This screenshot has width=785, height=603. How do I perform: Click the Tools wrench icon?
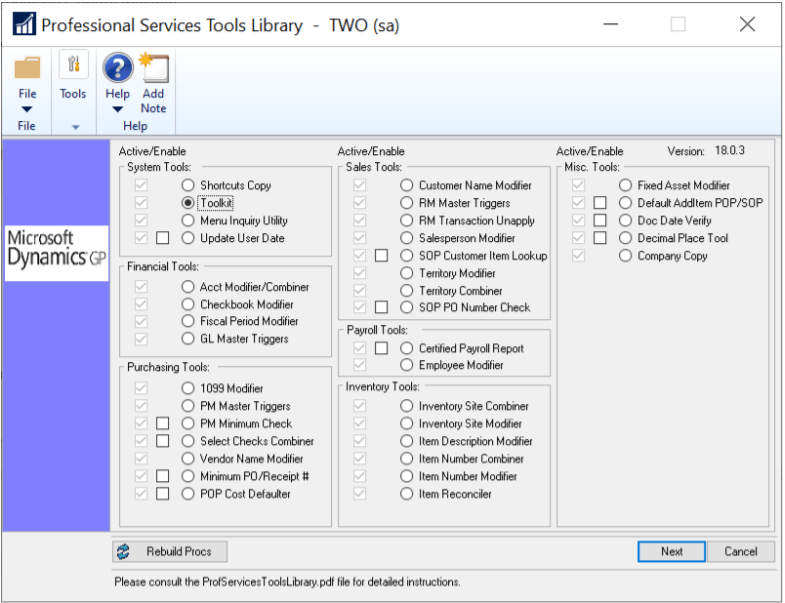point(73,66)
